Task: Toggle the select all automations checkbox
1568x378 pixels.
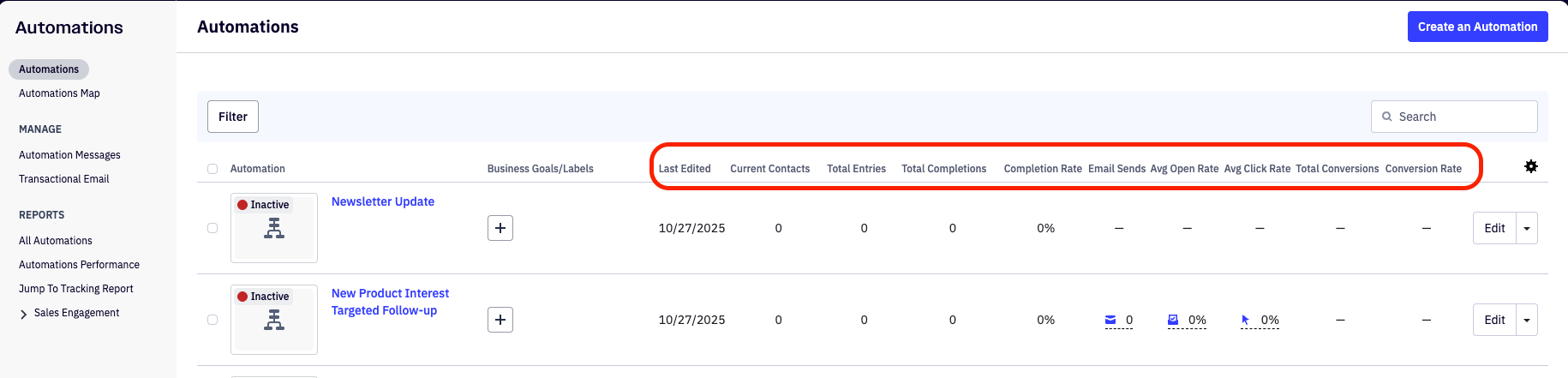Action: [x=212, y=169]
